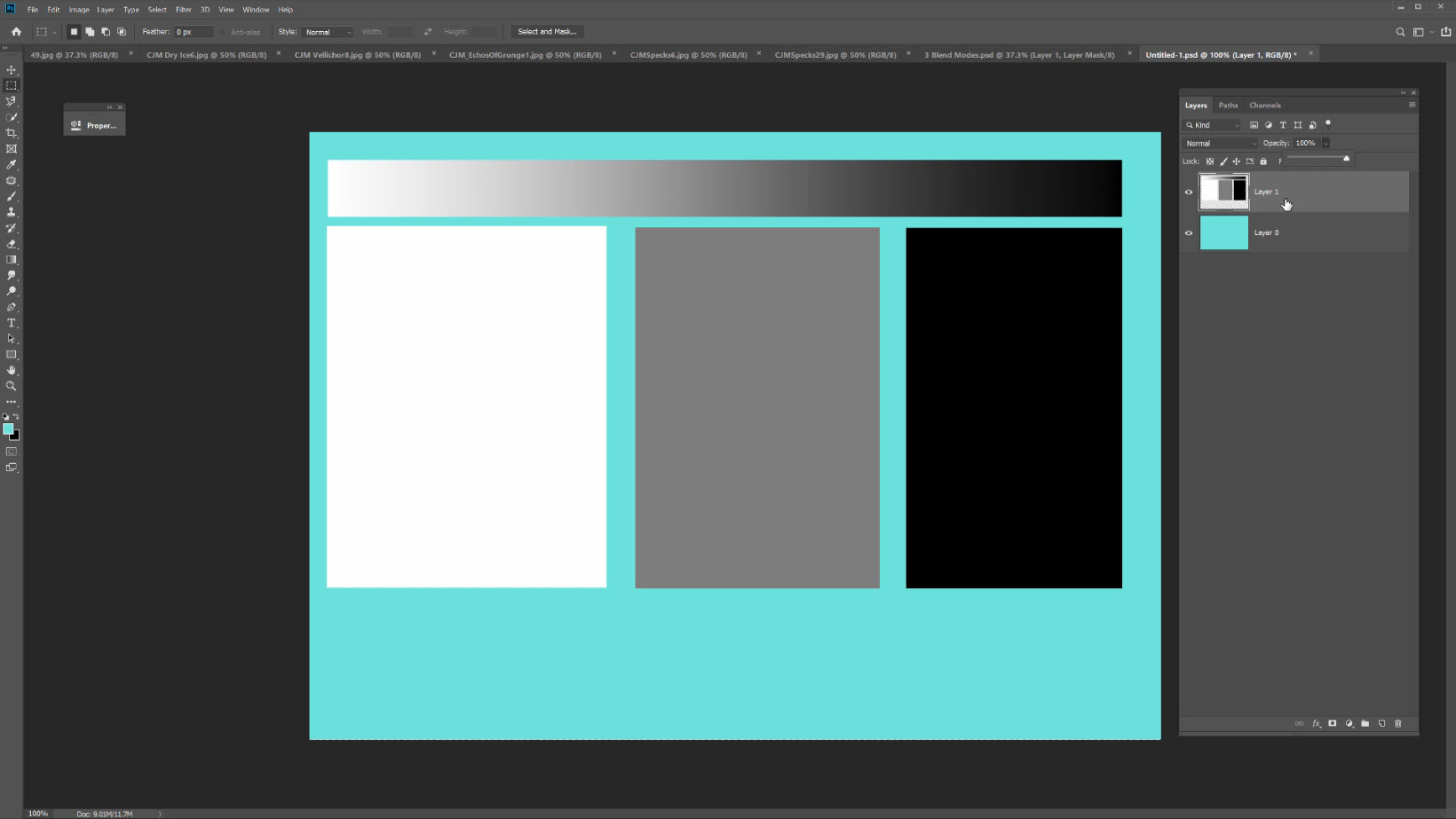The image size is (1456, 819).
Task: Delete layer using the trash icon
Action: pos(1398,724)
